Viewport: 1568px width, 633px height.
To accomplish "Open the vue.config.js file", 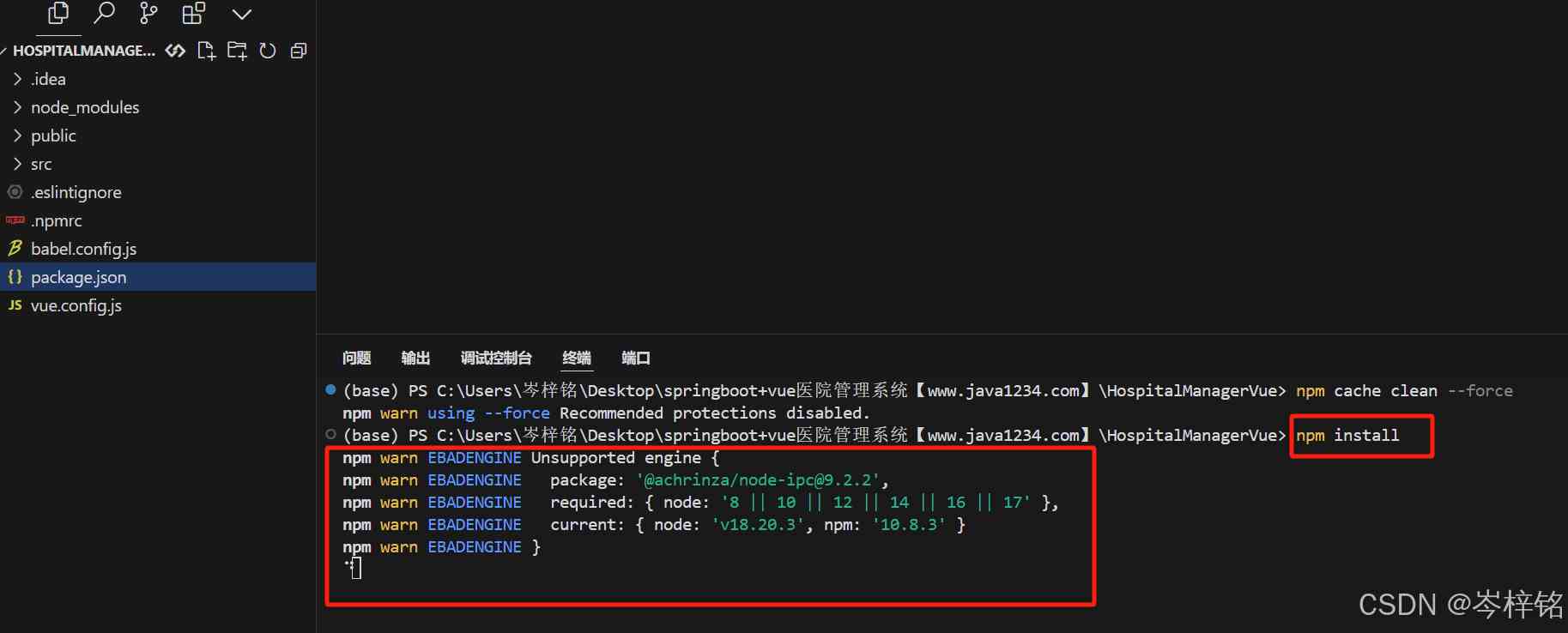I will 76,305.
